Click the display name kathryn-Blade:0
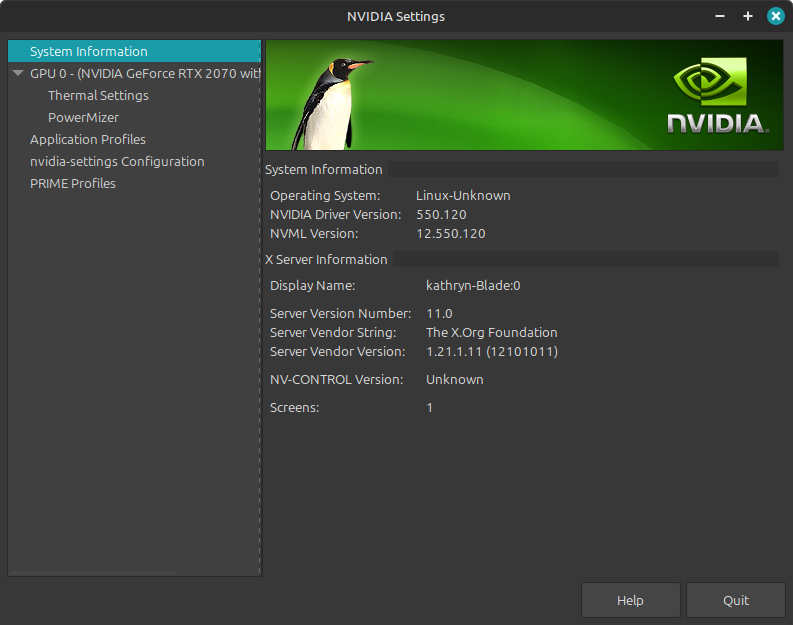The height and width of the screenshot is (625, 793). point(473,286)
